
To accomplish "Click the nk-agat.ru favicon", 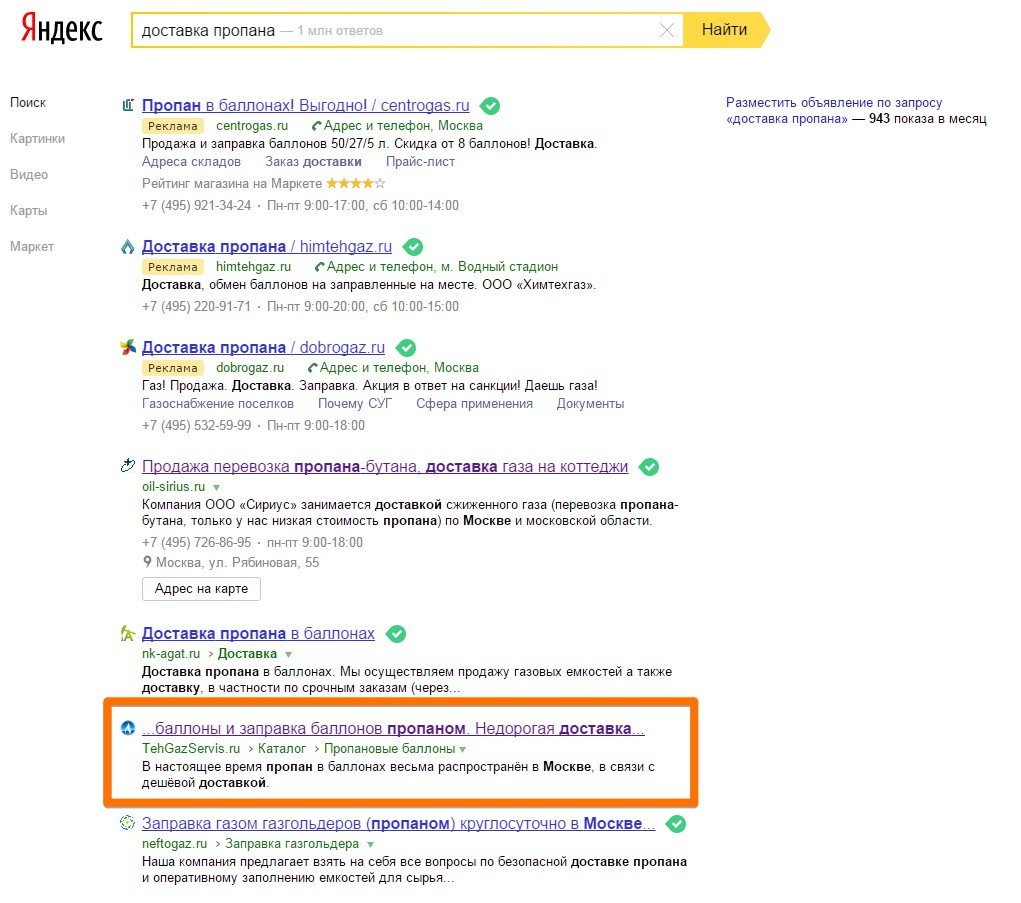I will (128, 633).
